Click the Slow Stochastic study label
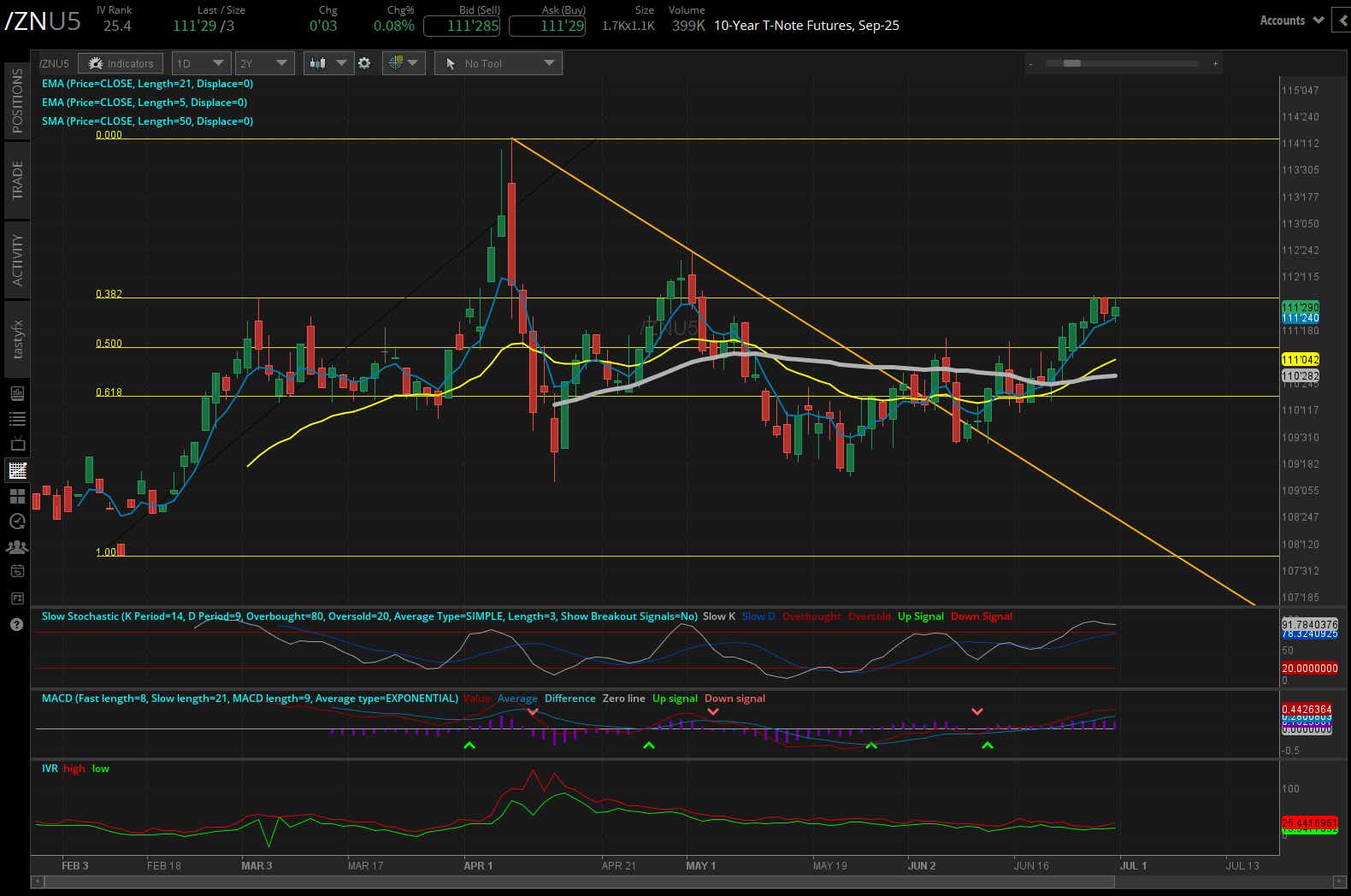This screenshot has width=1351, height=896. coord(369,616)
